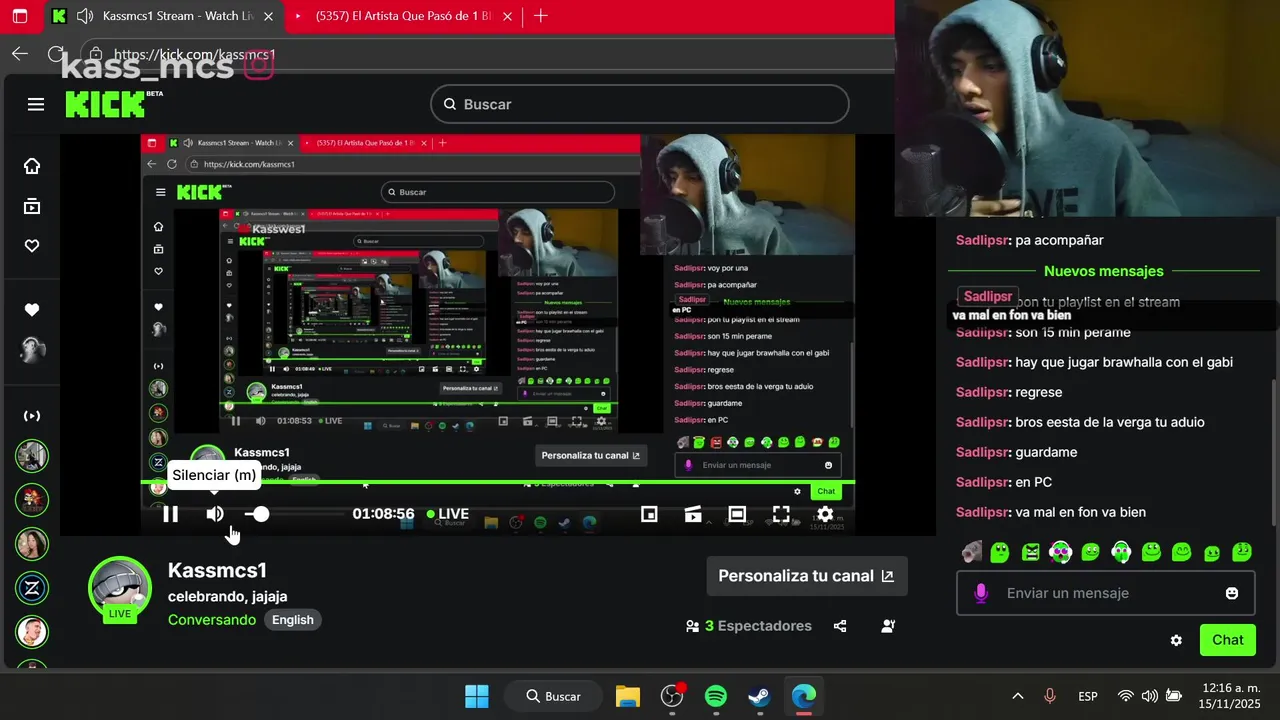Open the player settings gear
Viewport: 1280px width, 720px height.
coord(825,514)
